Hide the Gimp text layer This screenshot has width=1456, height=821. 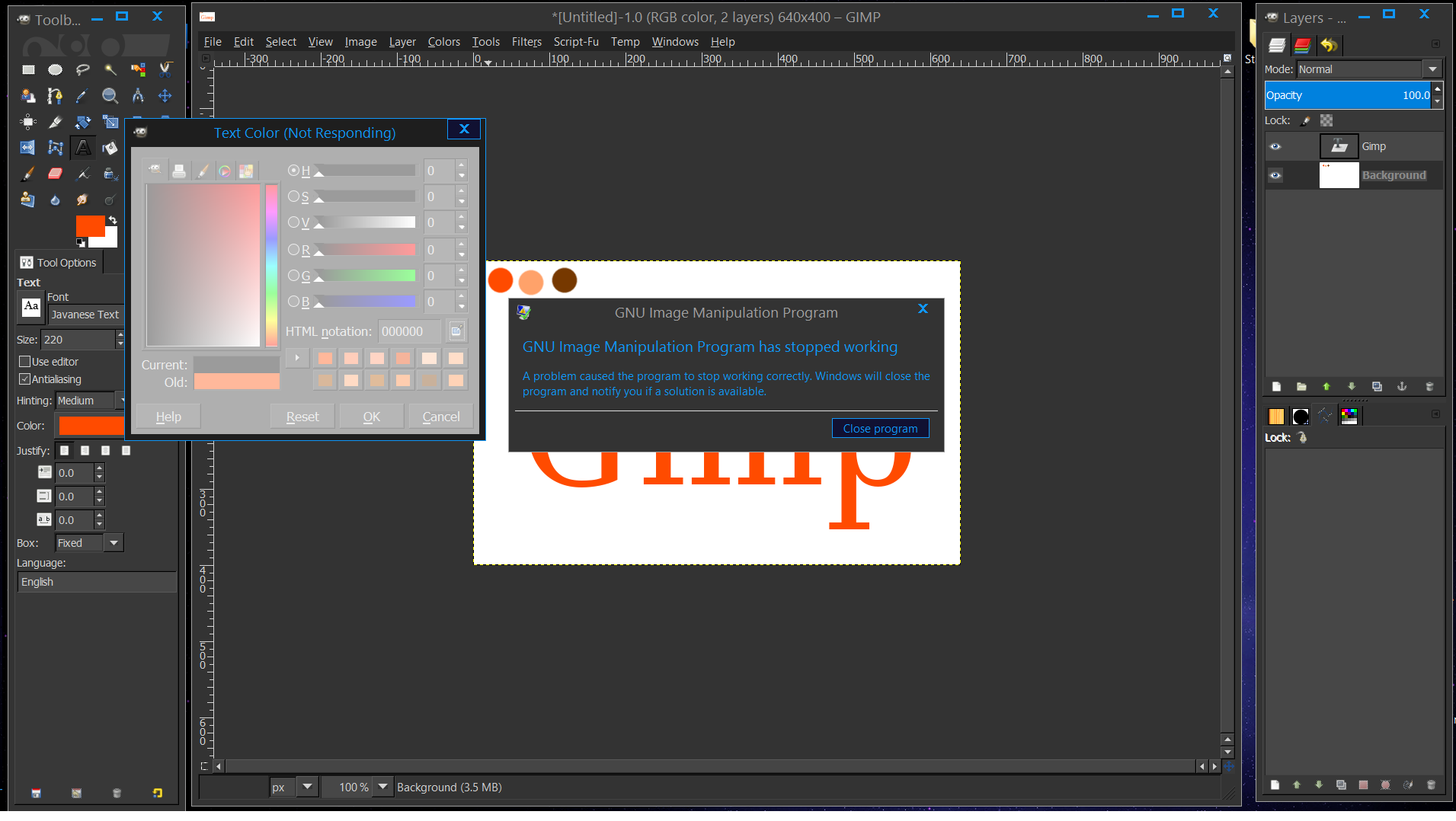pyautogui.click(x=1275, y=146)
